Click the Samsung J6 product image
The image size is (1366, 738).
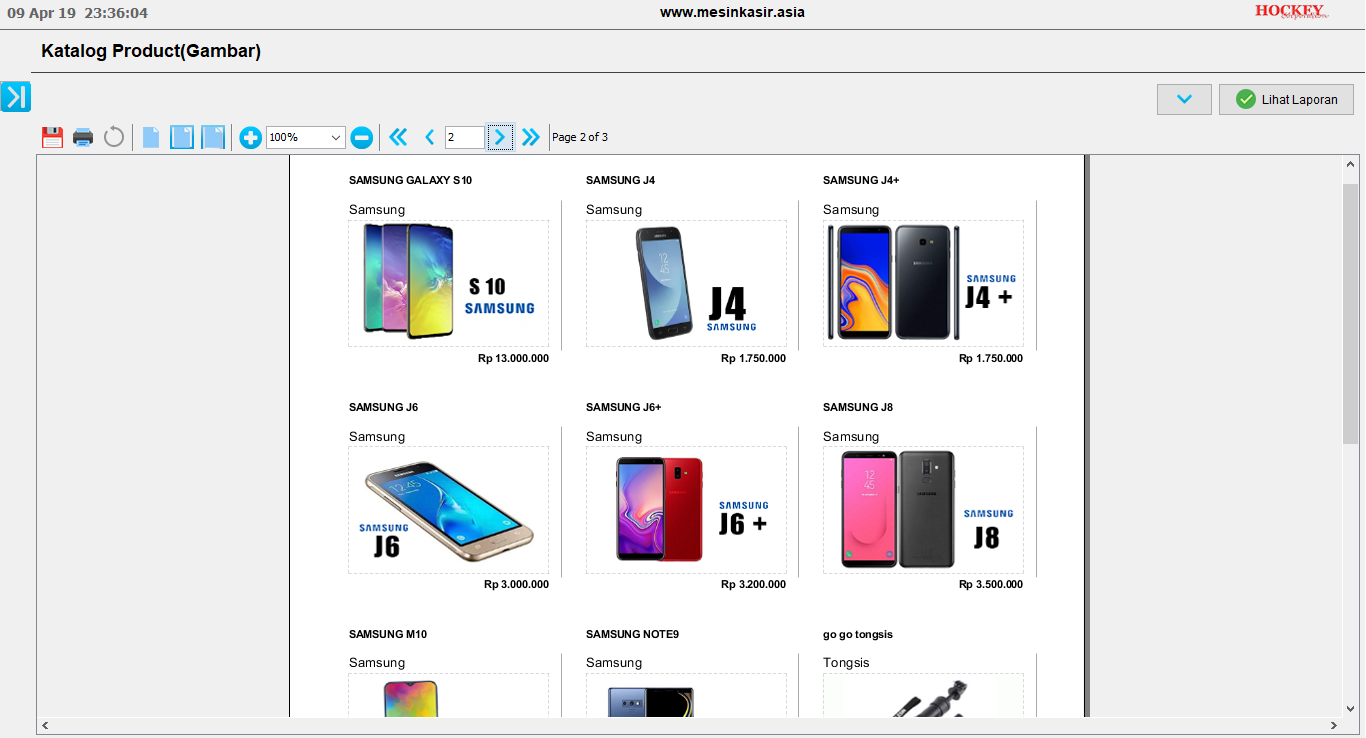[449, 510]
